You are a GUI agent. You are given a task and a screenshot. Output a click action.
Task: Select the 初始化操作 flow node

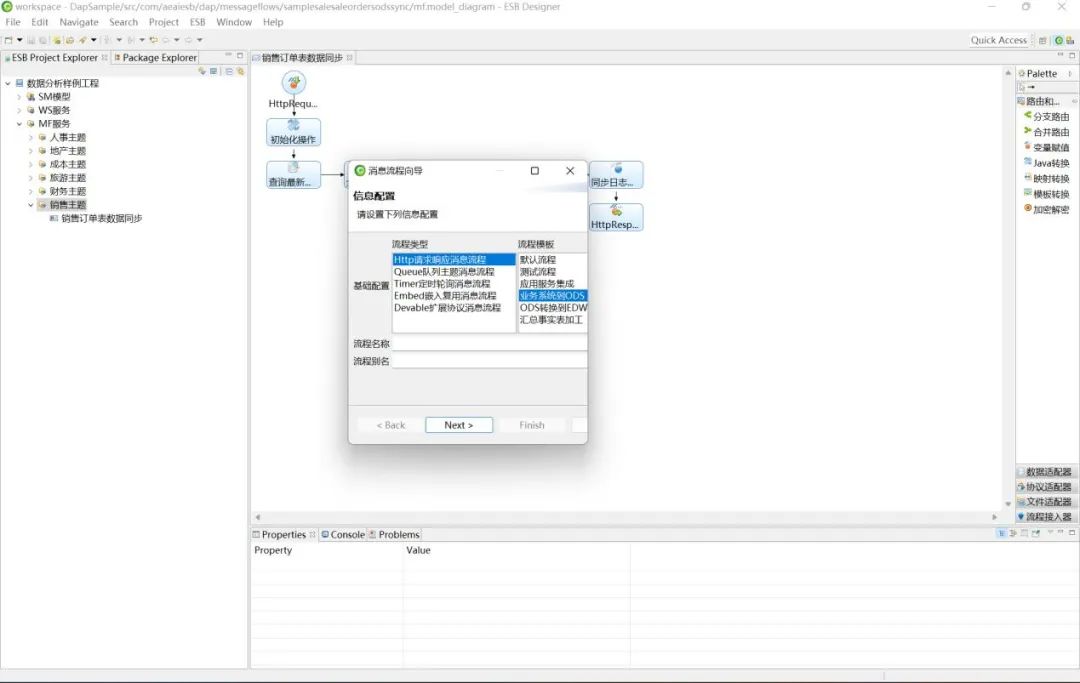point(293,132)
